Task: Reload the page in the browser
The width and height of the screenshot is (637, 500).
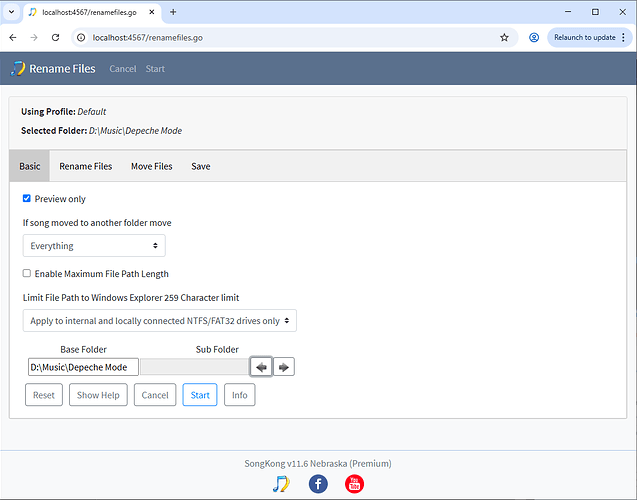Action: coord(55,37)
